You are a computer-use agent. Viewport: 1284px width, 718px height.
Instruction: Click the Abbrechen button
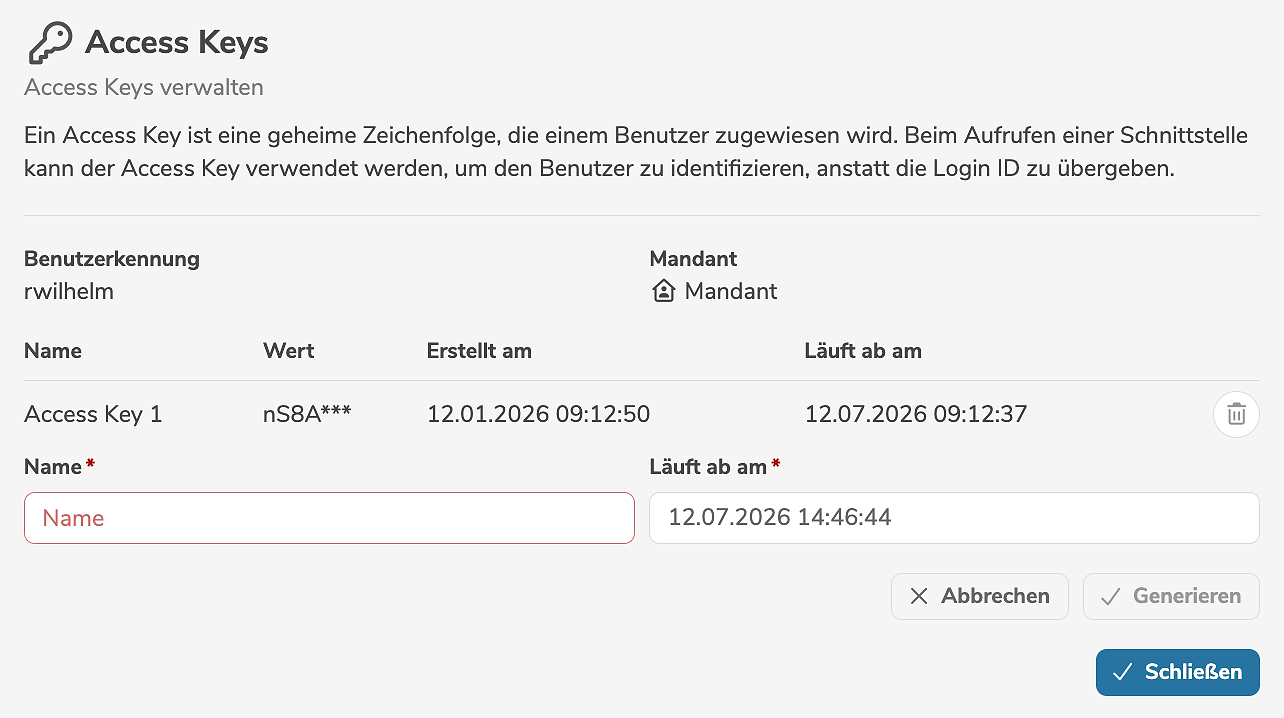pyautogui.click(x=979, y=596)
